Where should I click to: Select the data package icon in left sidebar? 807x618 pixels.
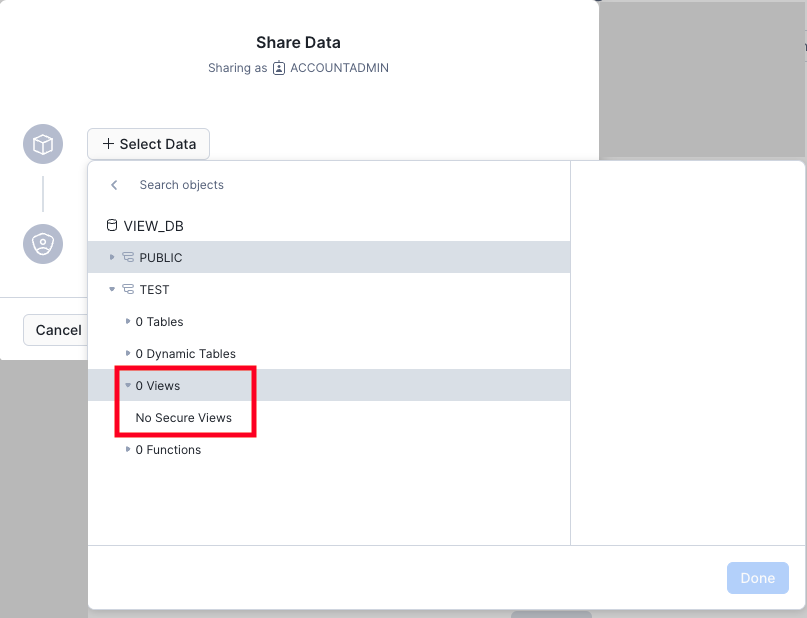(x=42, y=144)
